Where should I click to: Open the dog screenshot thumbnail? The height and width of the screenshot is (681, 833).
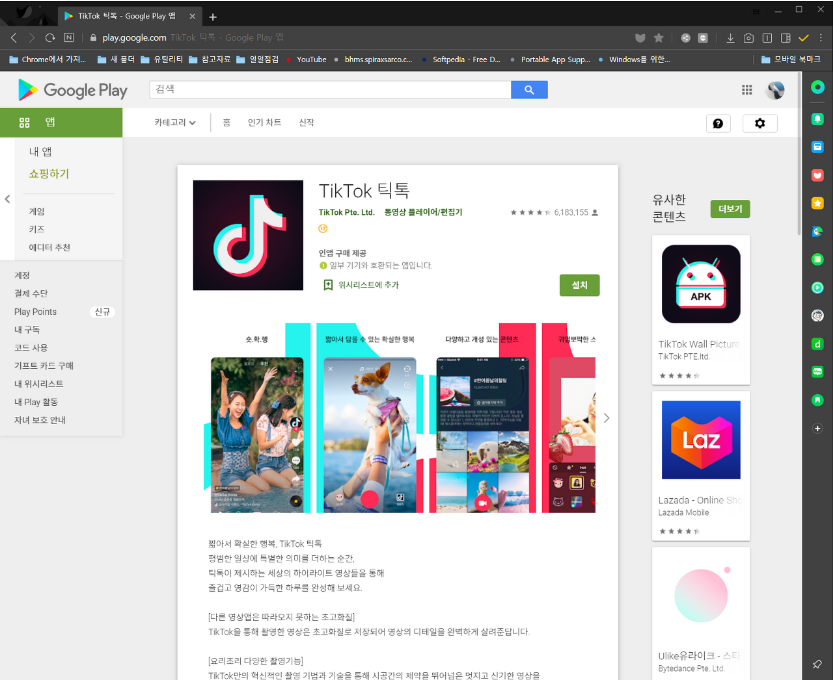point(370,418)
